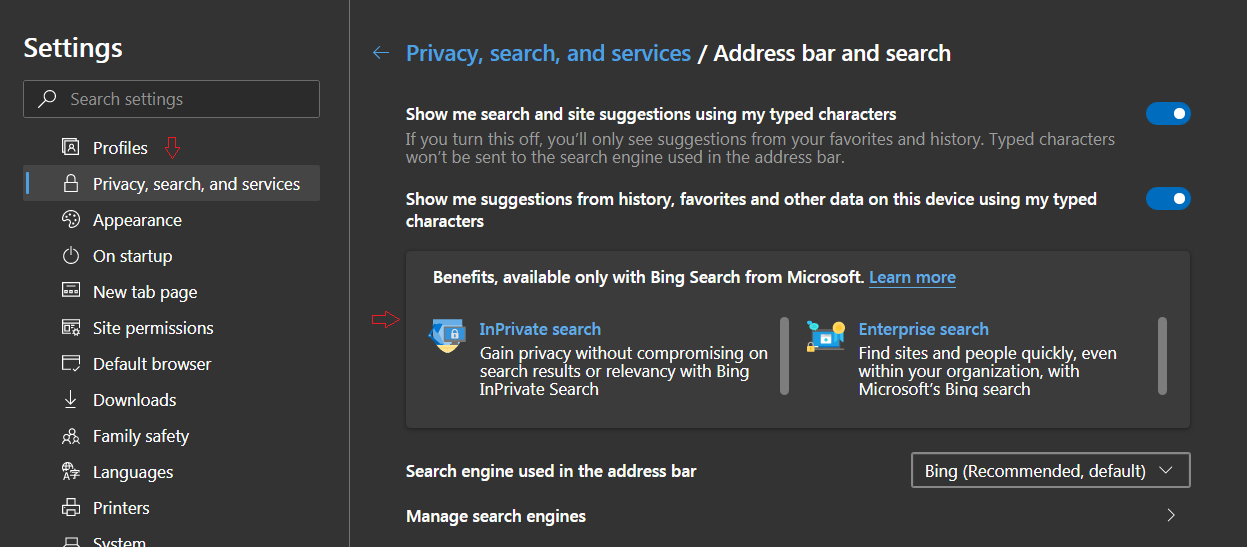This screenshot has height=547, width=1247.
Task: Click the Site permissions icon
Action: pos(70,328)
